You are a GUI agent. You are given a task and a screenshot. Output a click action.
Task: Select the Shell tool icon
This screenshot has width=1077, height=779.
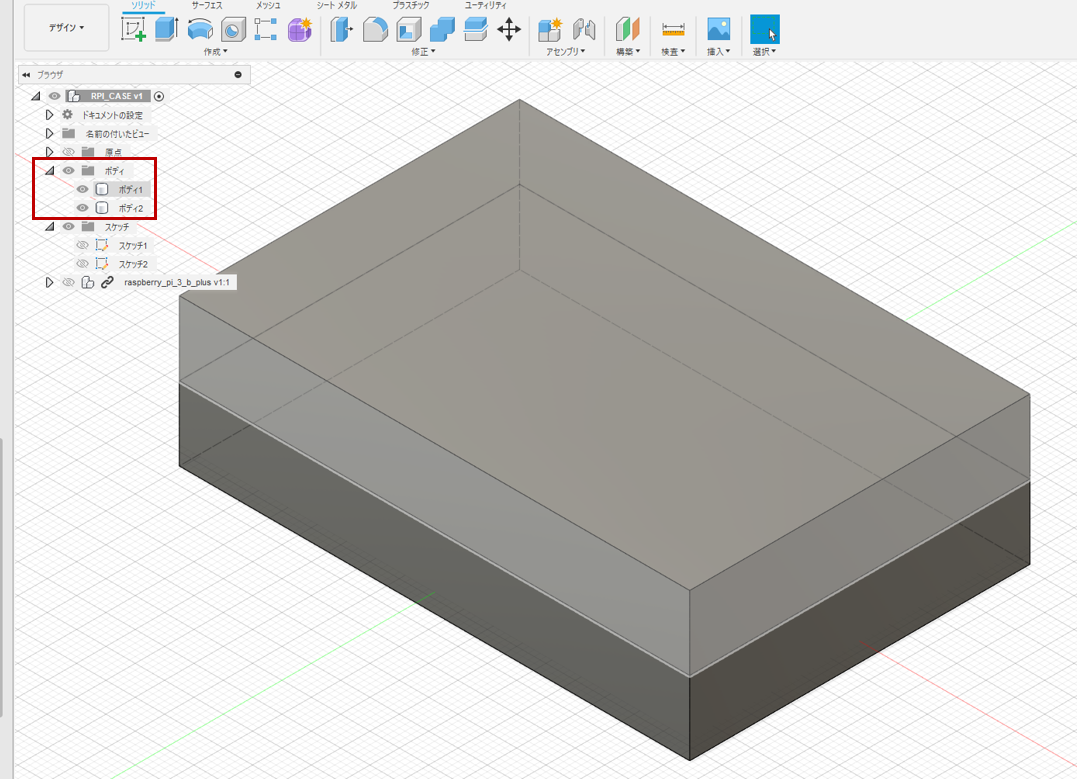pos(409,30)
